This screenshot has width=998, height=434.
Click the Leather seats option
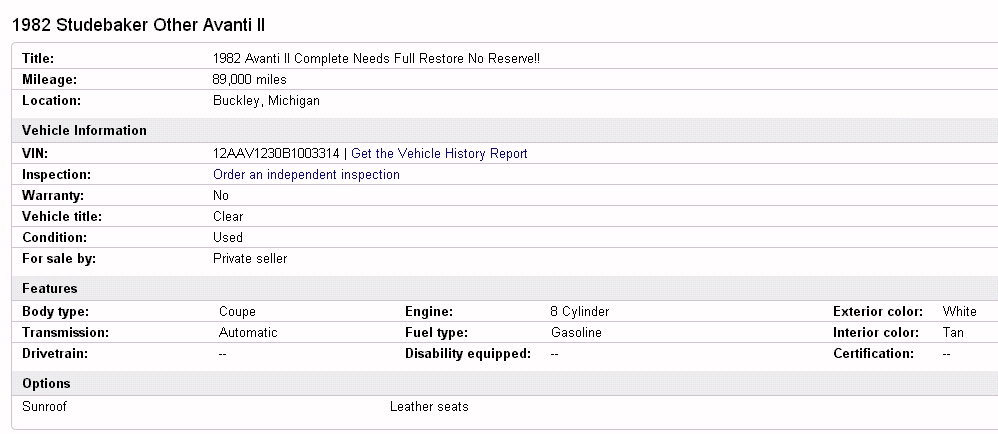[x=429, y=407]
